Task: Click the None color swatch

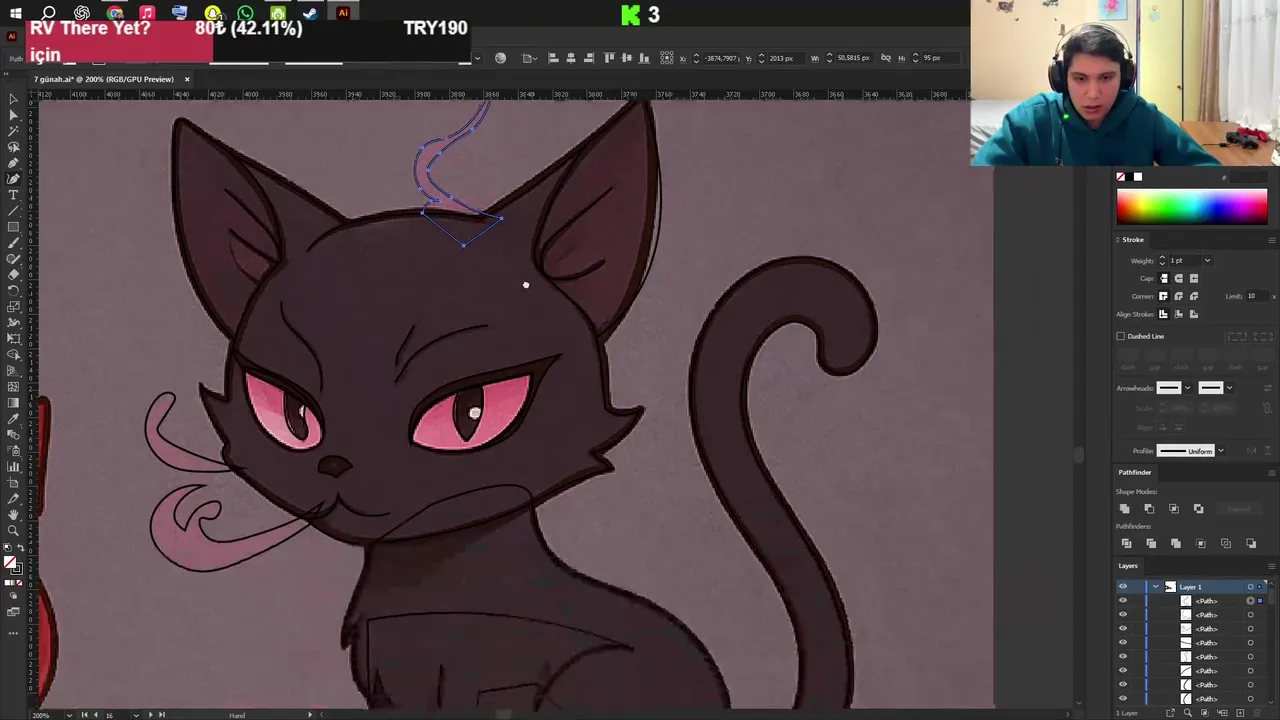Action: coord(1121,177)
